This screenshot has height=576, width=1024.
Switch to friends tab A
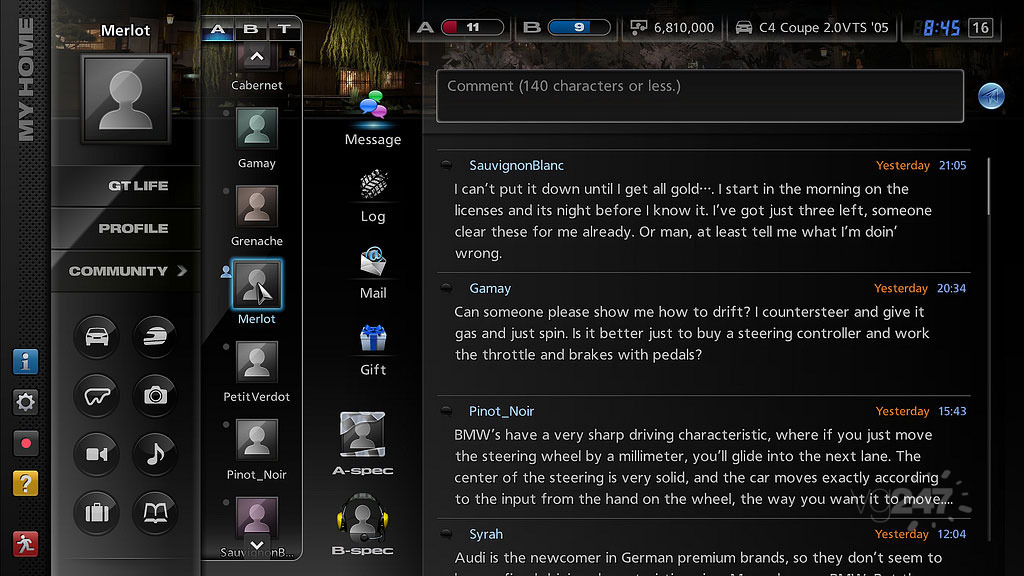(218, 29)
